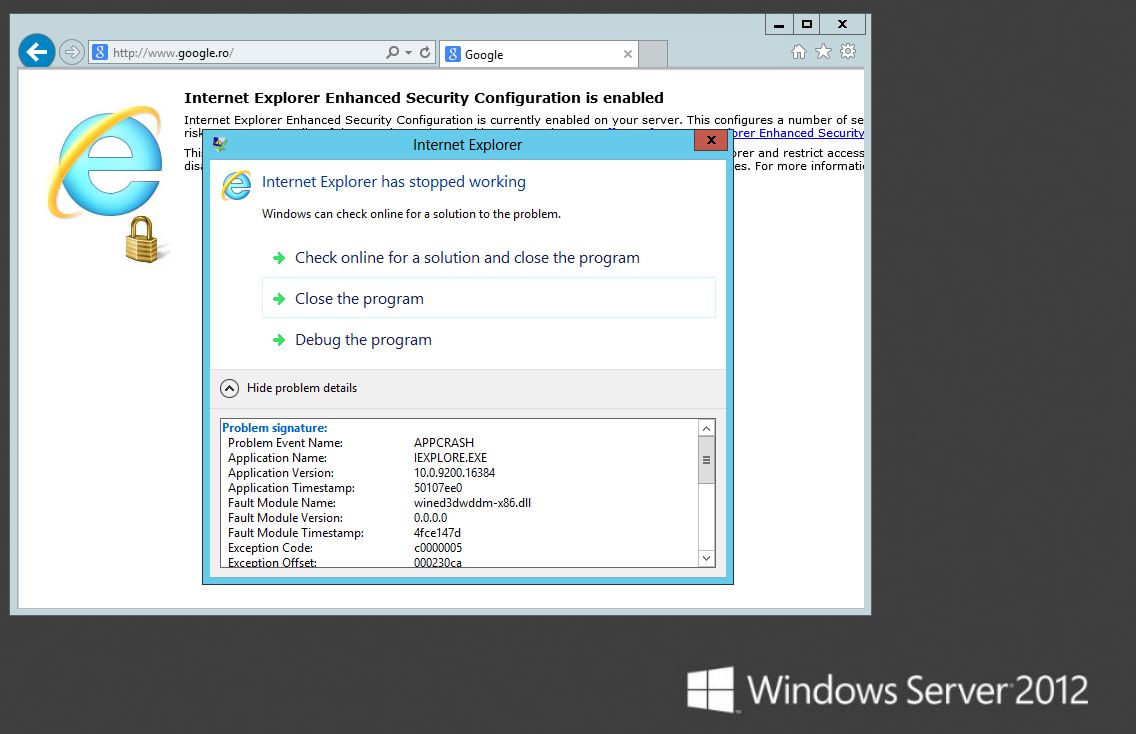The image size is (1136, 734).
Task: Click the browser Forward arrow button
Action: [x=72, y=52]
